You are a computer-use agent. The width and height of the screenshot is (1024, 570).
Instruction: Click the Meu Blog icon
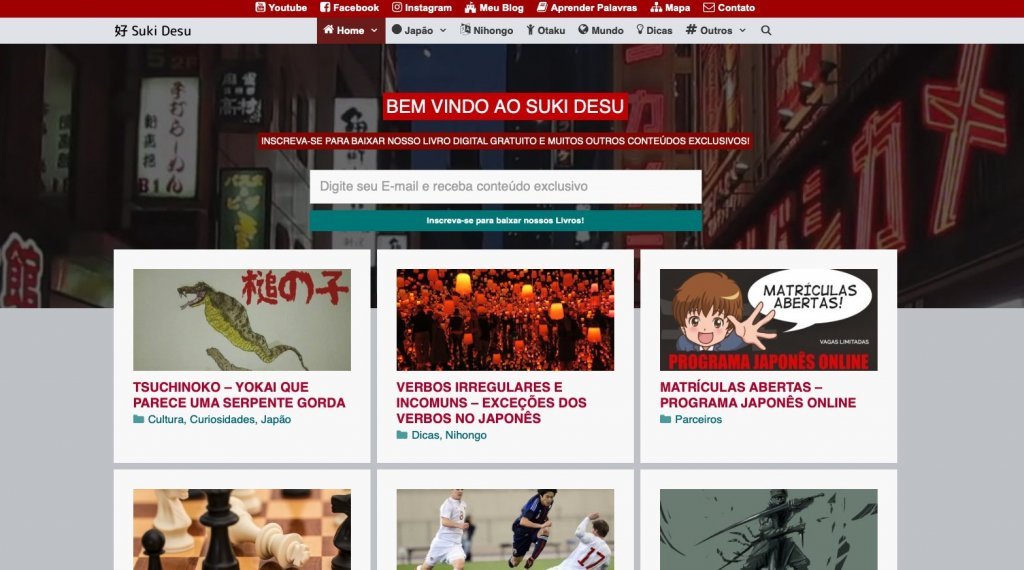pyautogui.click(x=470, y=8)
